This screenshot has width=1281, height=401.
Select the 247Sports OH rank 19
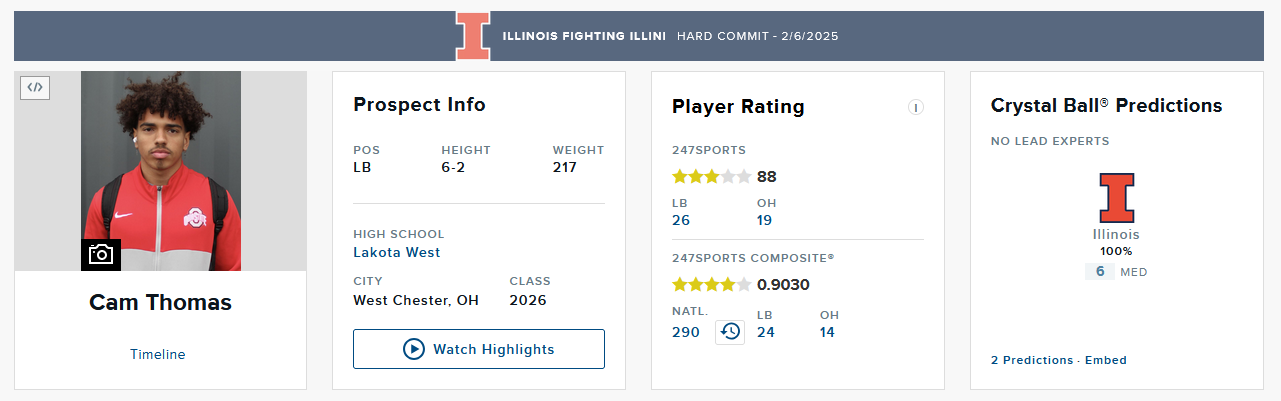pyautogui.click(x=765, y=220)
